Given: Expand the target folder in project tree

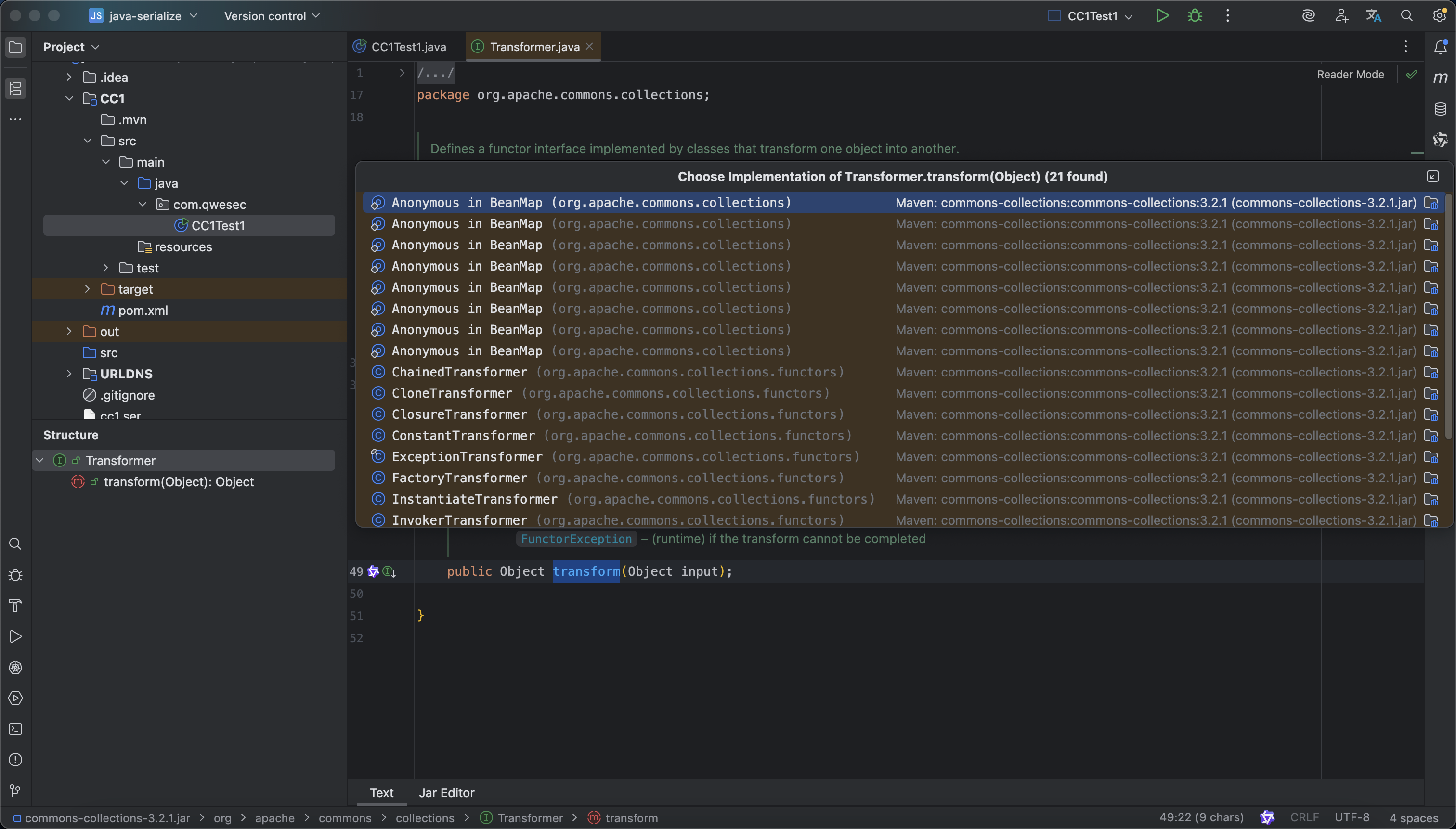Looking at the screenshot, I should pyautogui.click(x=87, y=289).
